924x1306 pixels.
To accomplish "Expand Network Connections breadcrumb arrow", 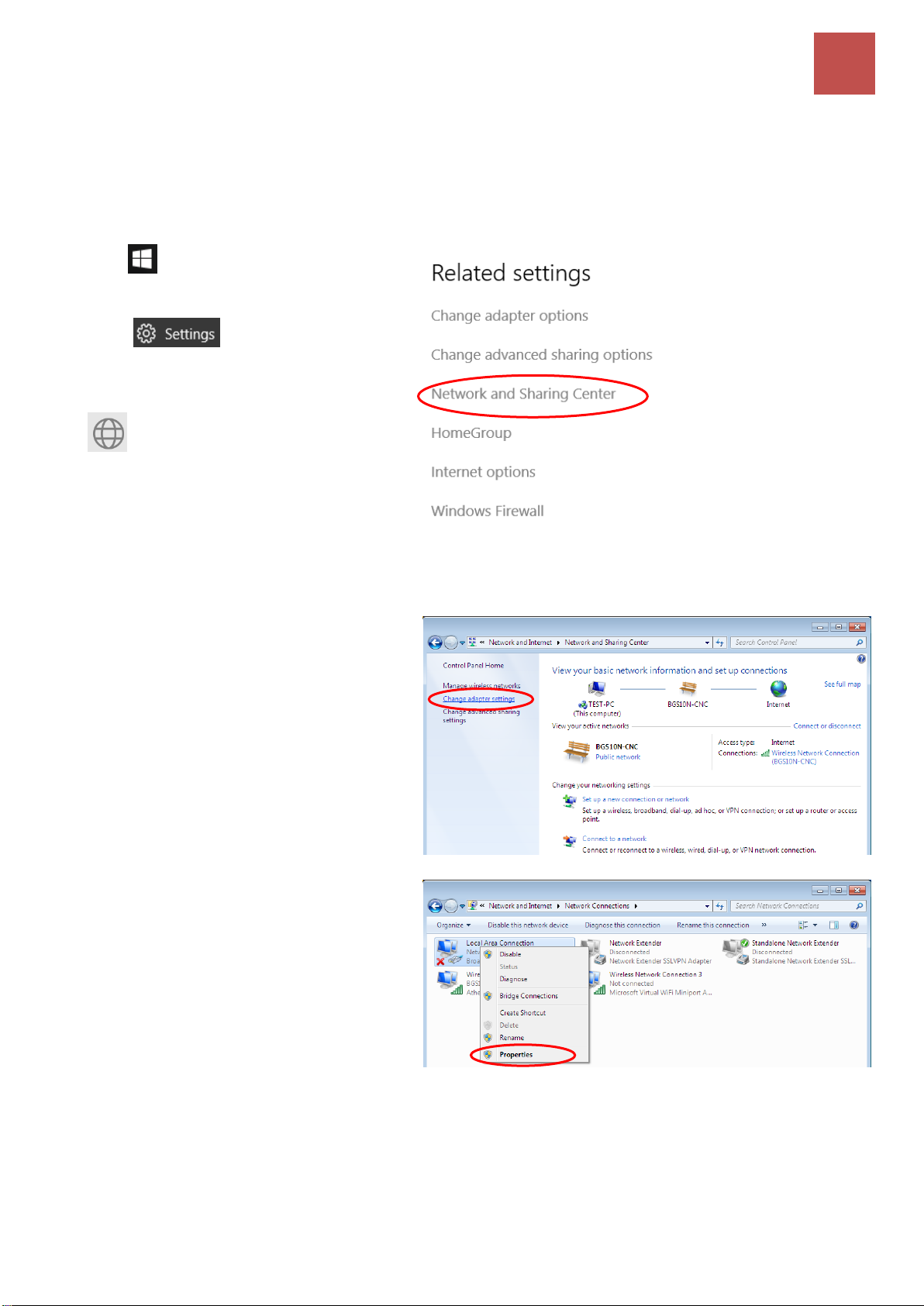I will pos(636,906).
